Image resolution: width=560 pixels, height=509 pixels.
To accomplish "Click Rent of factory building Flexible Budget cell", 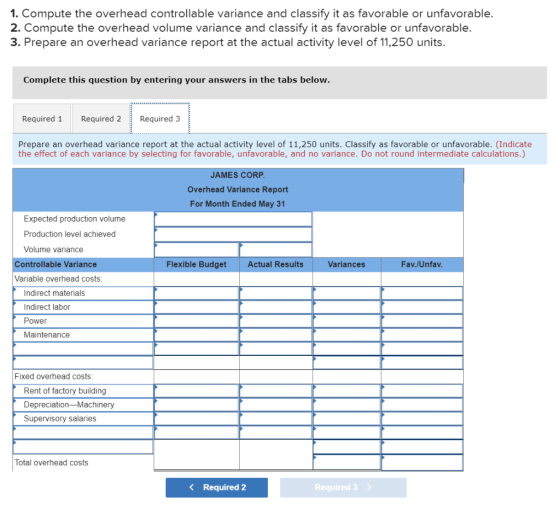I will [x=197, y=391].
